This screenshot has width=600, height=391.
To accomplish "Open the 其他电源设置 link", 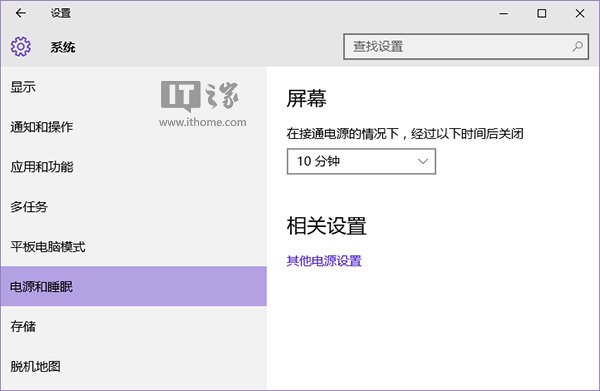I will coord(324,261).
